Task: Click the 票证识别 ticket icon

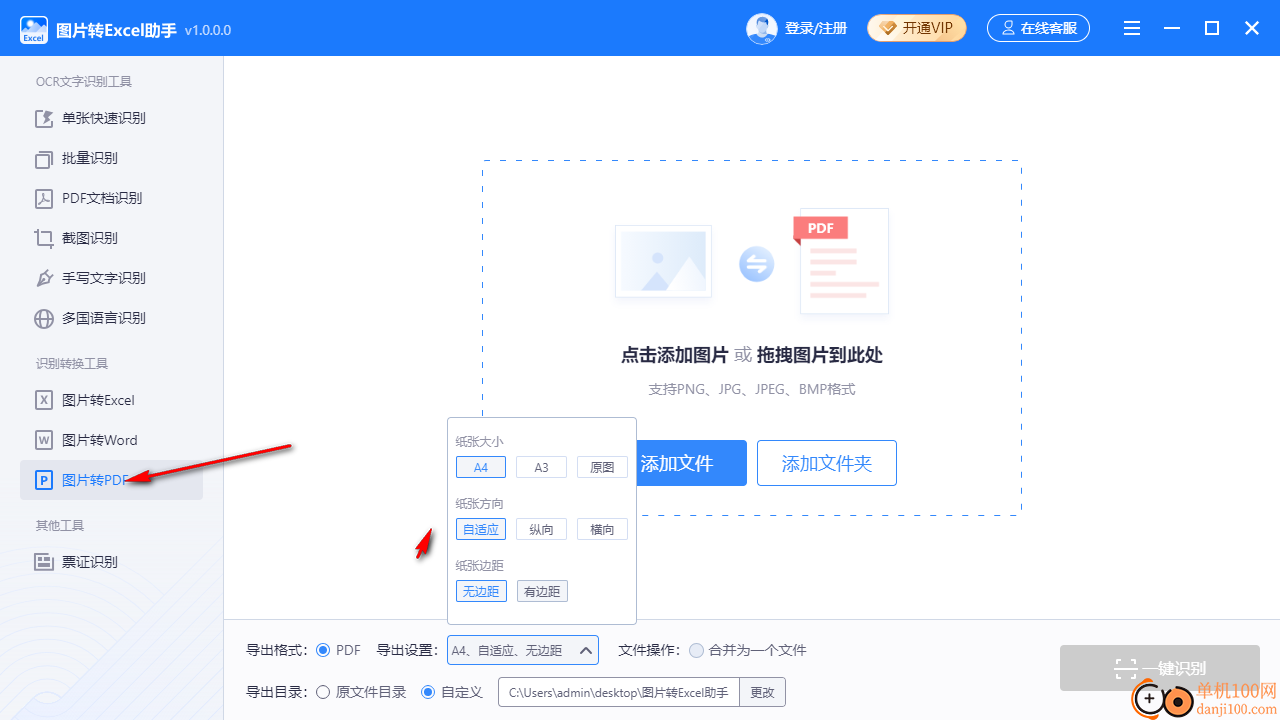Action: click(x=44, y=562)
